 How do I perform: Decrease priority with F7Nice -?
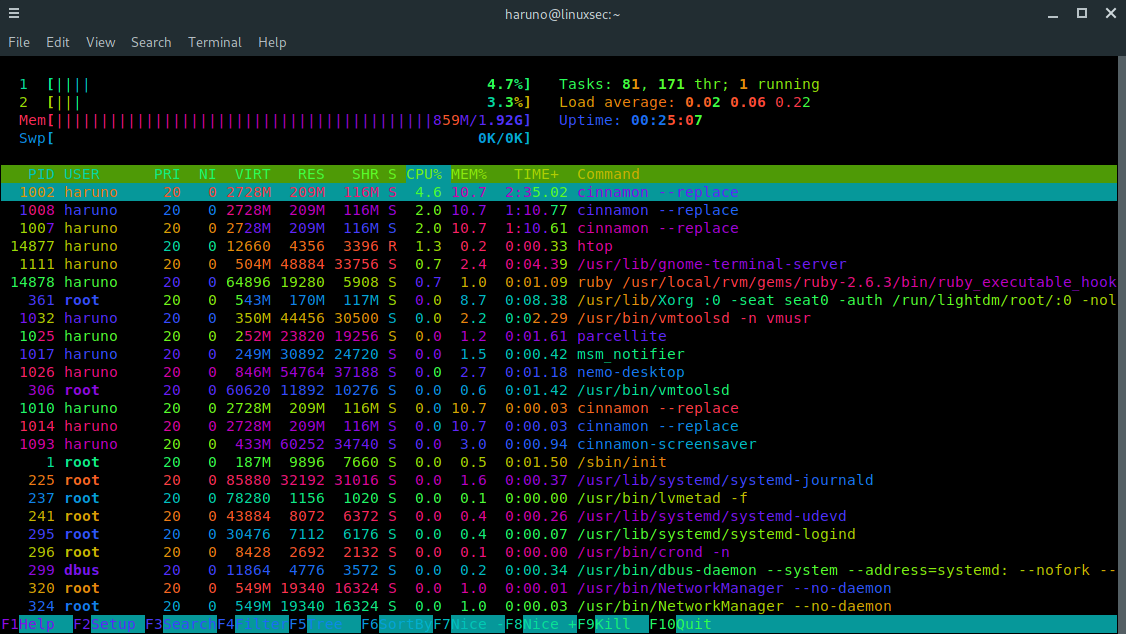[465, 623]
